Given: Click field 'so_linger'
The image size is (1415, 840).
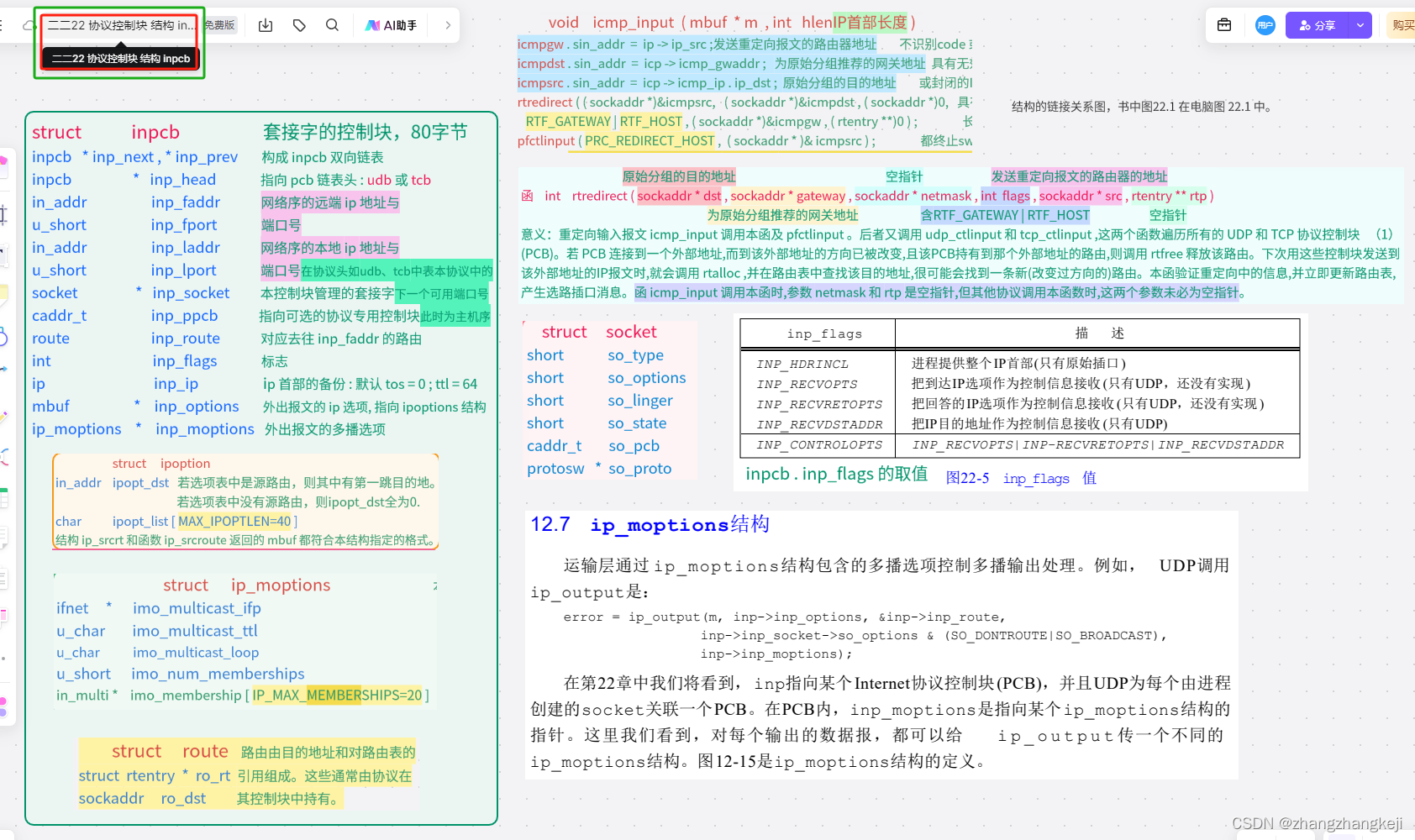Looking at the screenshot, I should [640, 400].
